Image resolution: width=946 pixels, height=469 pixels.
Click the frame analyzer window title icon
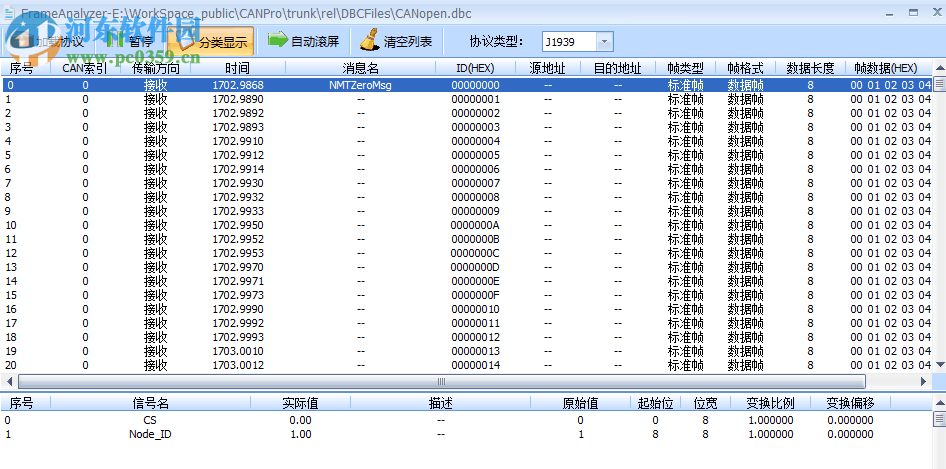8,13
